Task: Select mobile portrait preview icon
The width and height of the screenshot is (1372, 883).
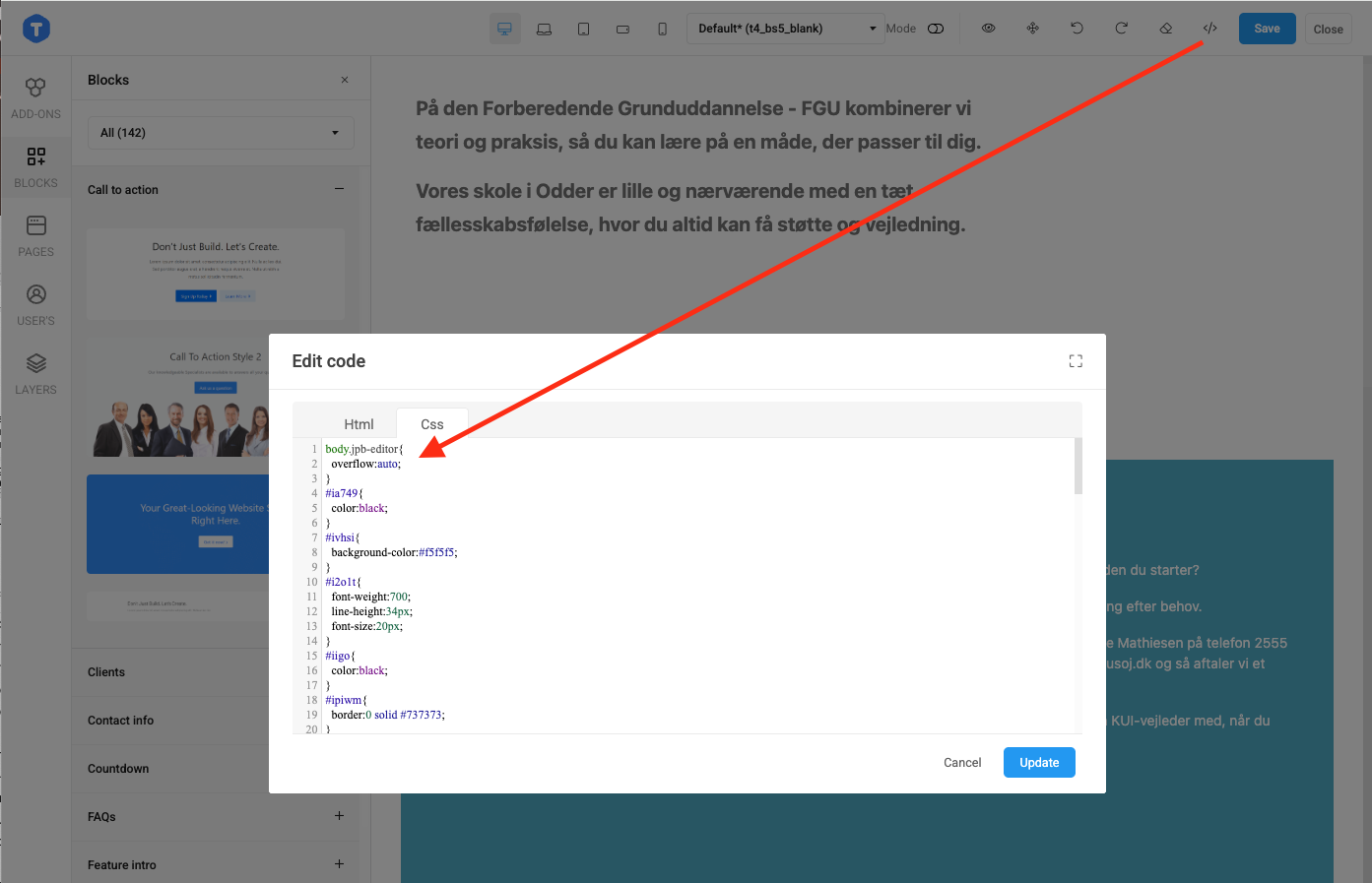Action: (662, 29)
